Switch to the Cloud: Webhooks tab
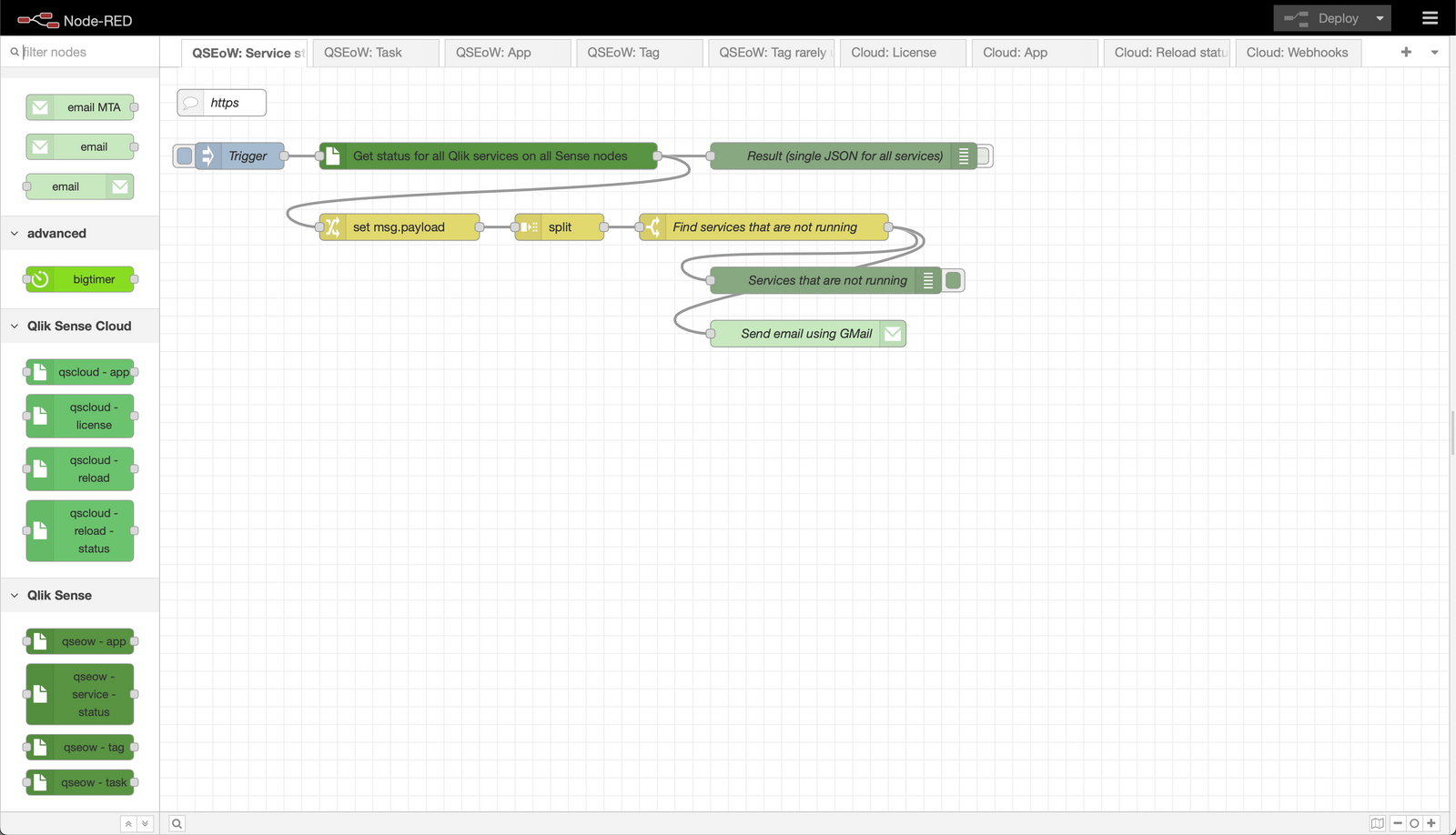Image resolution: width=1456 pixels, height=835 pixels. (1298, 53)
